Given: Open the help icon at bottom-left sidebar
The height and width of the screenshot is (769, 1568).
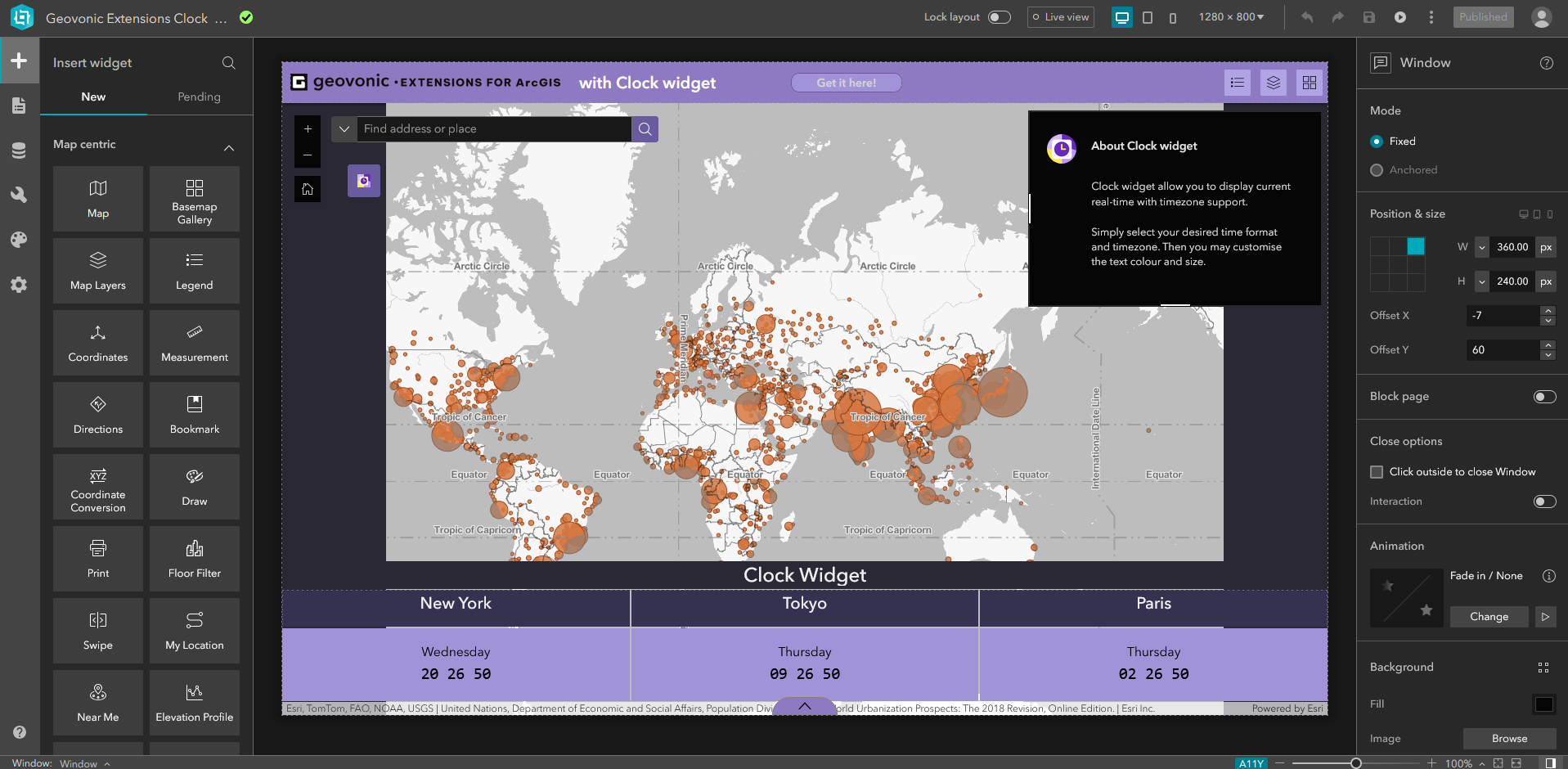Looking at the screenshot, I should (20, 732).
